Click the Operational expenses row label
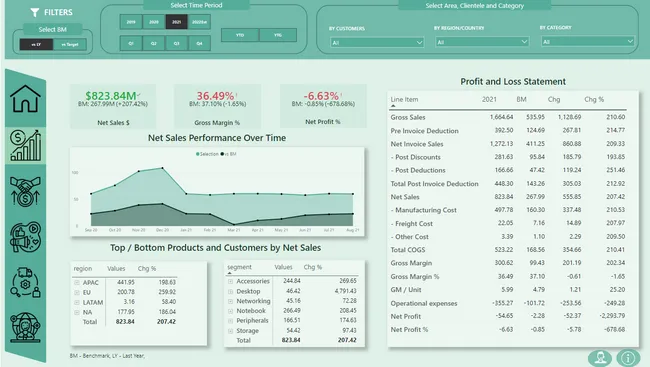 424,303
